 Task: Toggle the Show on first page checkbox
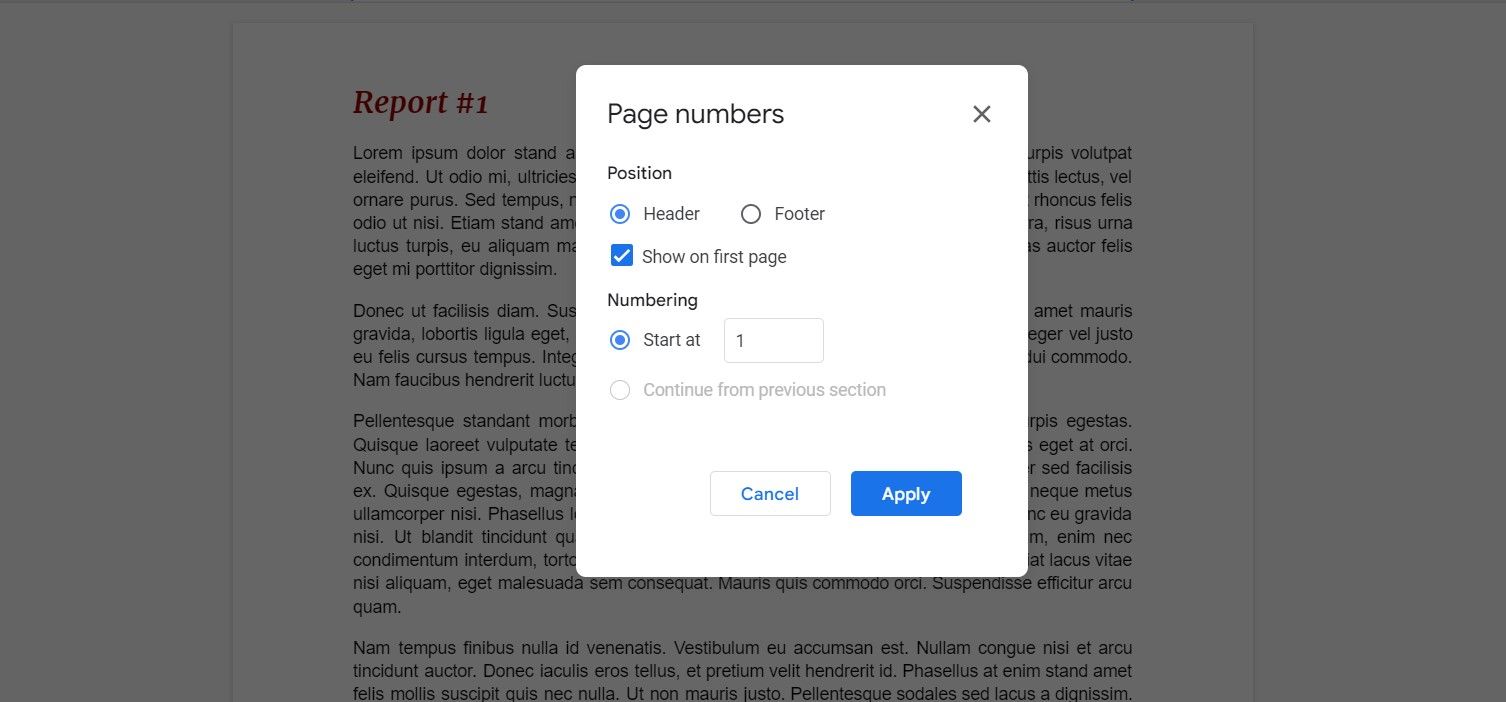[x=621, y=255]
